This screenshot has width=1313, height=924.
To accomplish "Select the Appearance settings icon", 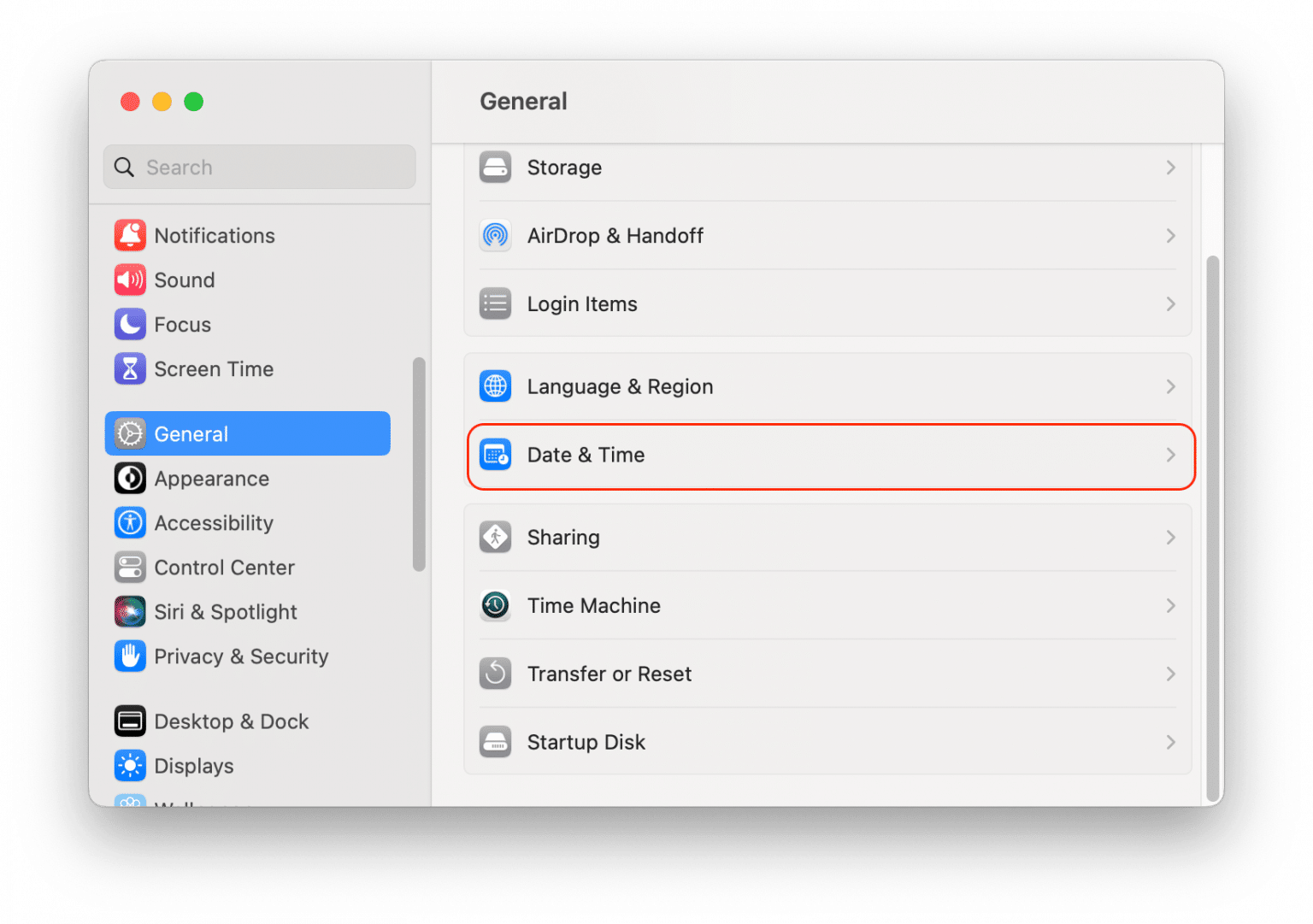I will coord(130,479).
